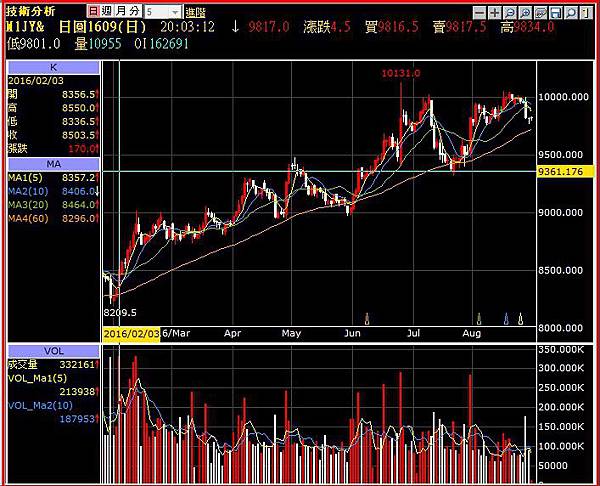Screen dimensions: 600x486
Task: Click the plain magnifier search icon
Action: 571,12
